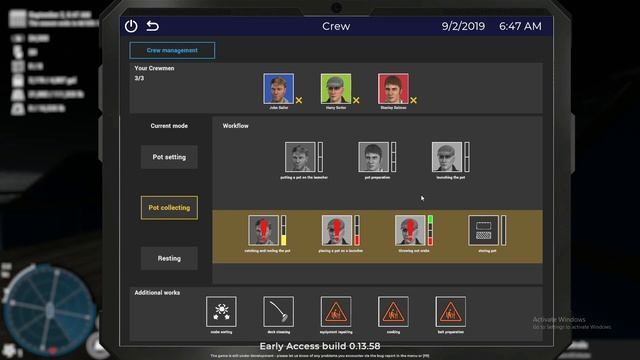
Task: Click the 'launching the pot' worker slot
Action: (447, 157)
